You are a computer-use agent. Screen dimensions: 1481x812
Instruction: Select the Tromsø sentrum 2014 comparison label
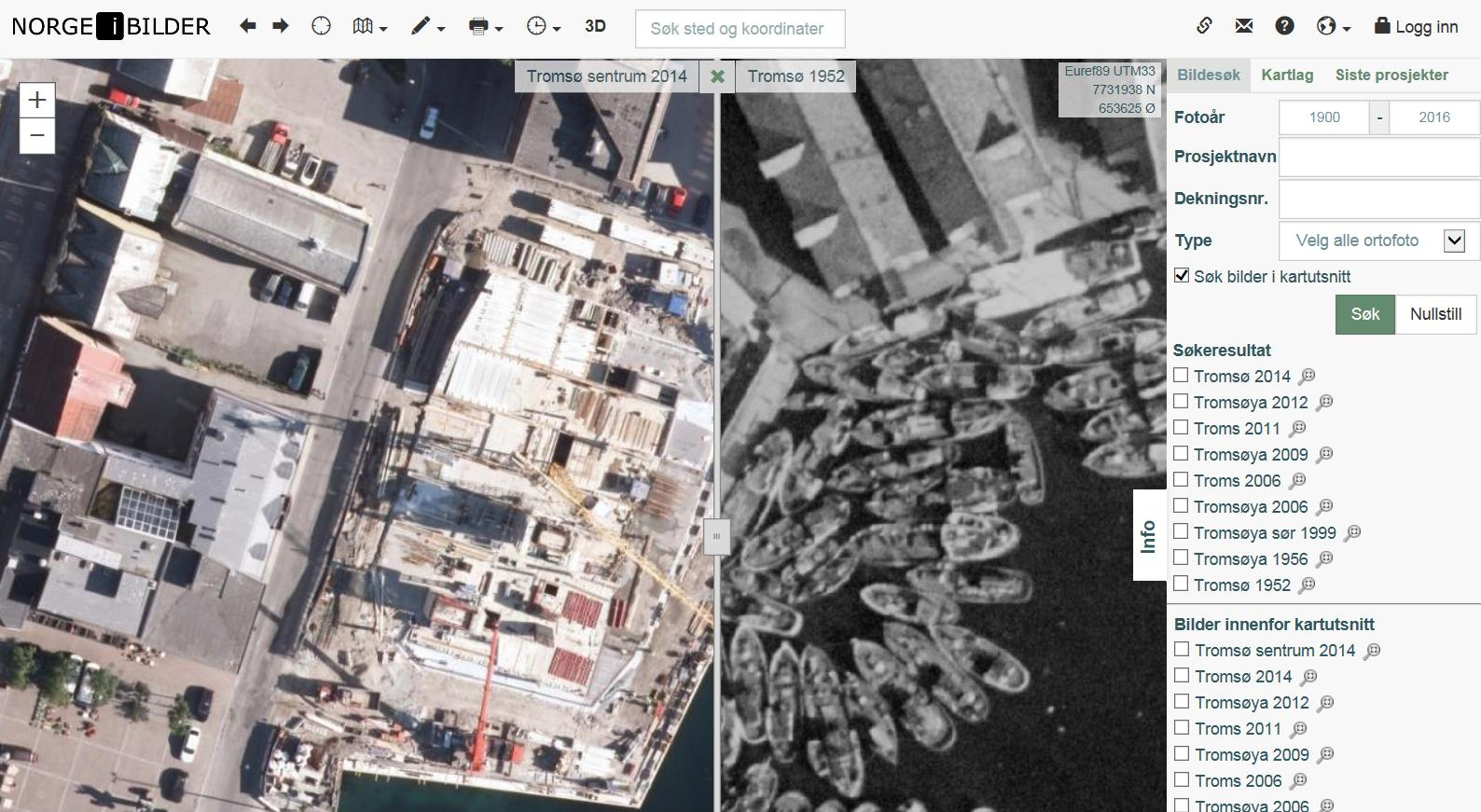(606, 76)
